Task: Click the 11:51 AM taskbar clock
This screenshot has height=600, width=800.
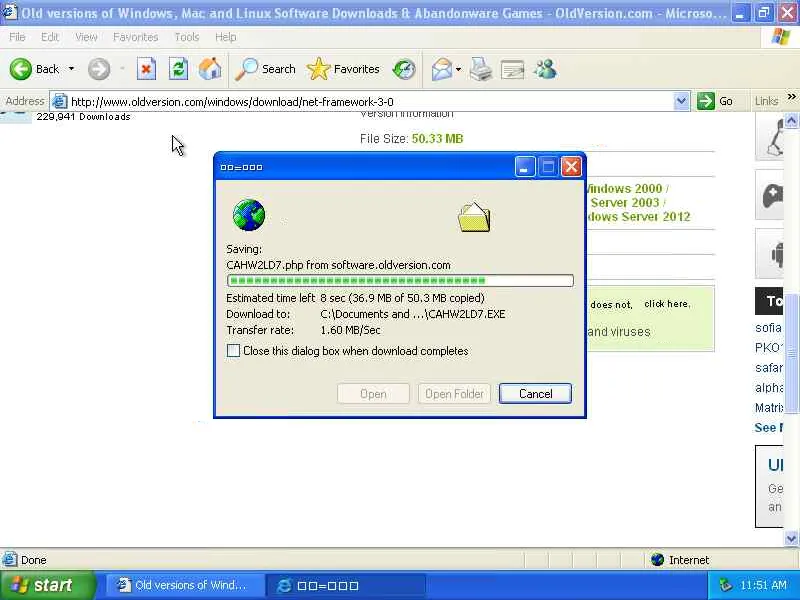Action: [763, 585]
